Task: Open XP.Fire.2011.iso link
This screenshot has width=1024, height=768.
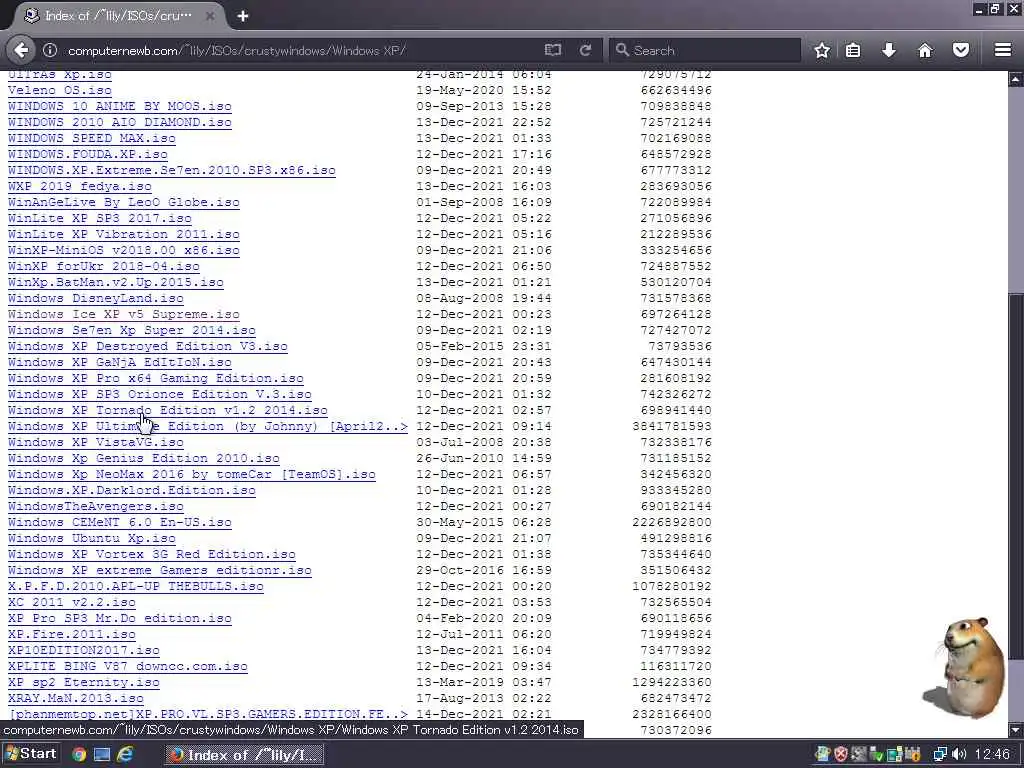Action: coord(72,634)
